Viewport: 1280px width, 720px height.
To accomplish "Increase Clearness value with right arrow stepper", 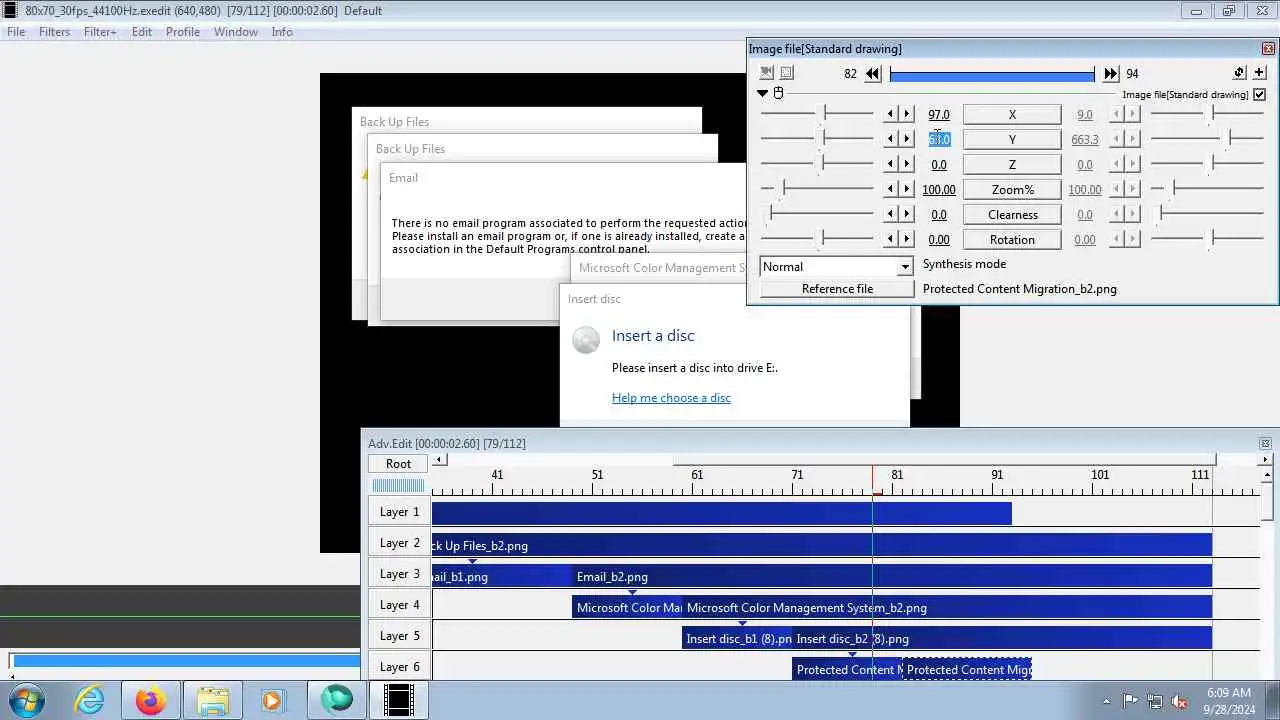I will (x=907, y=214).
